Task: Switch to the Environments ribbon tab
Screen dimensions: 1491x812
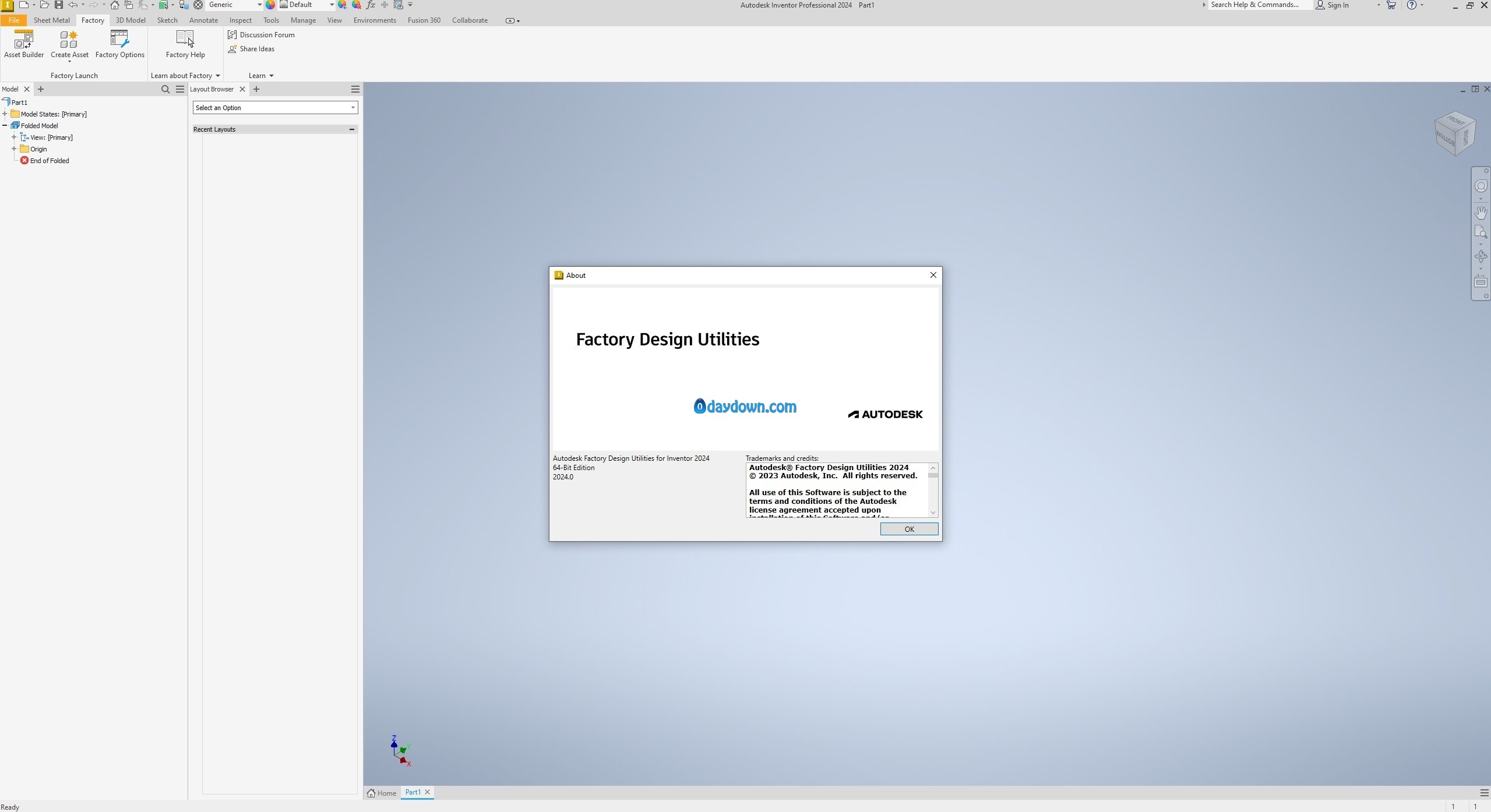Action: coord(375,20)
